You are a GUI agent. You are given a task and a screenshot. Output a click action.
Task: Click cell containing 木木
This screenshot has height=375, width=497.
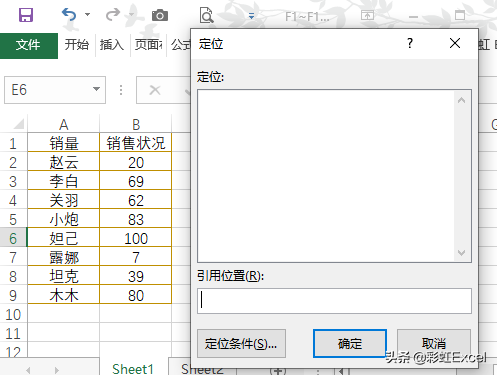(x=64, y=295)
